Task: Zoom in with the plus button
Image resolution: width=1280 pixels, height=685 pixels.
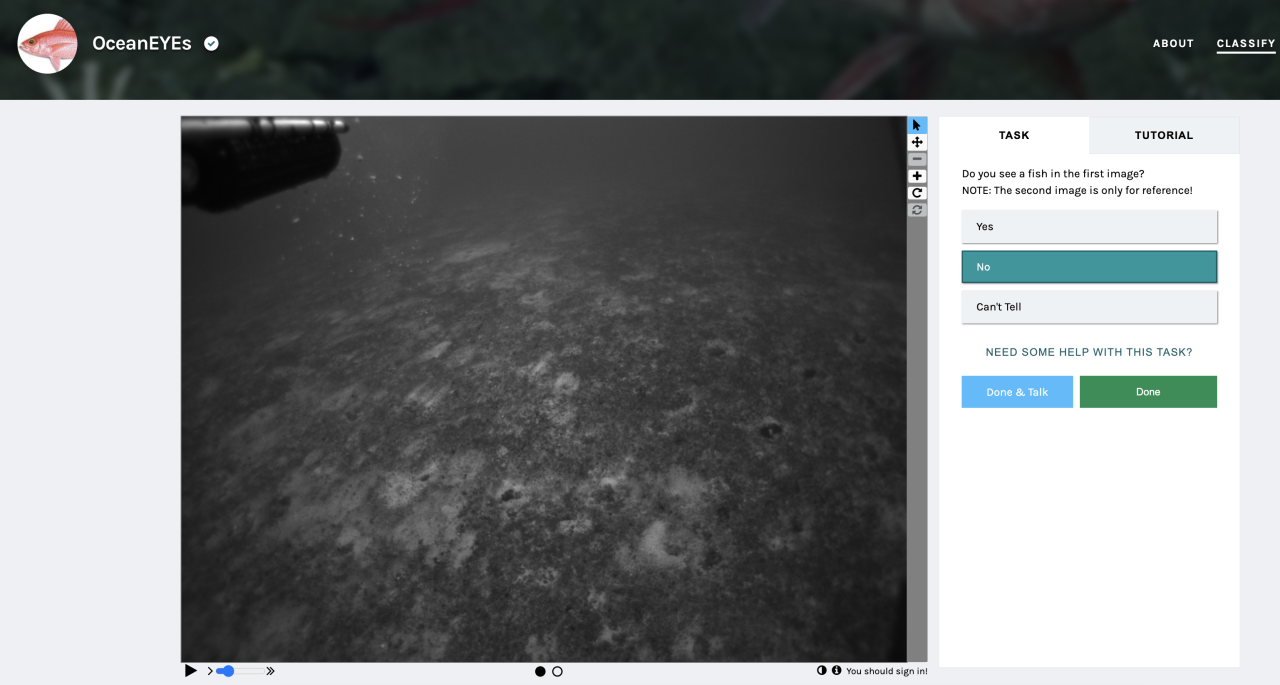Action: point(917,176)
